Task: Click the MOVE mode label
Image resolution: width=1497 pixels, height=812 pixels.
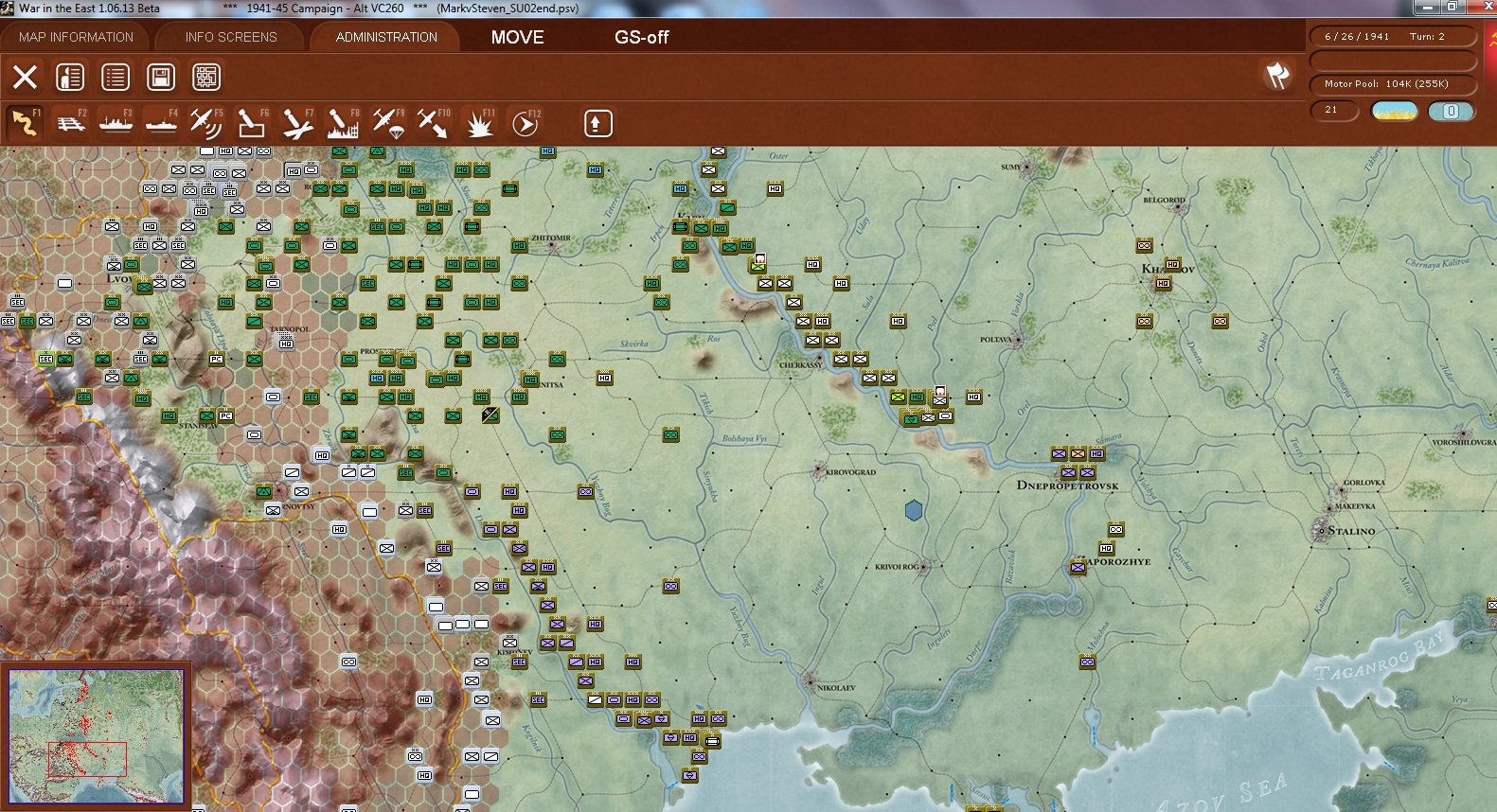Action: coord(518,37)
